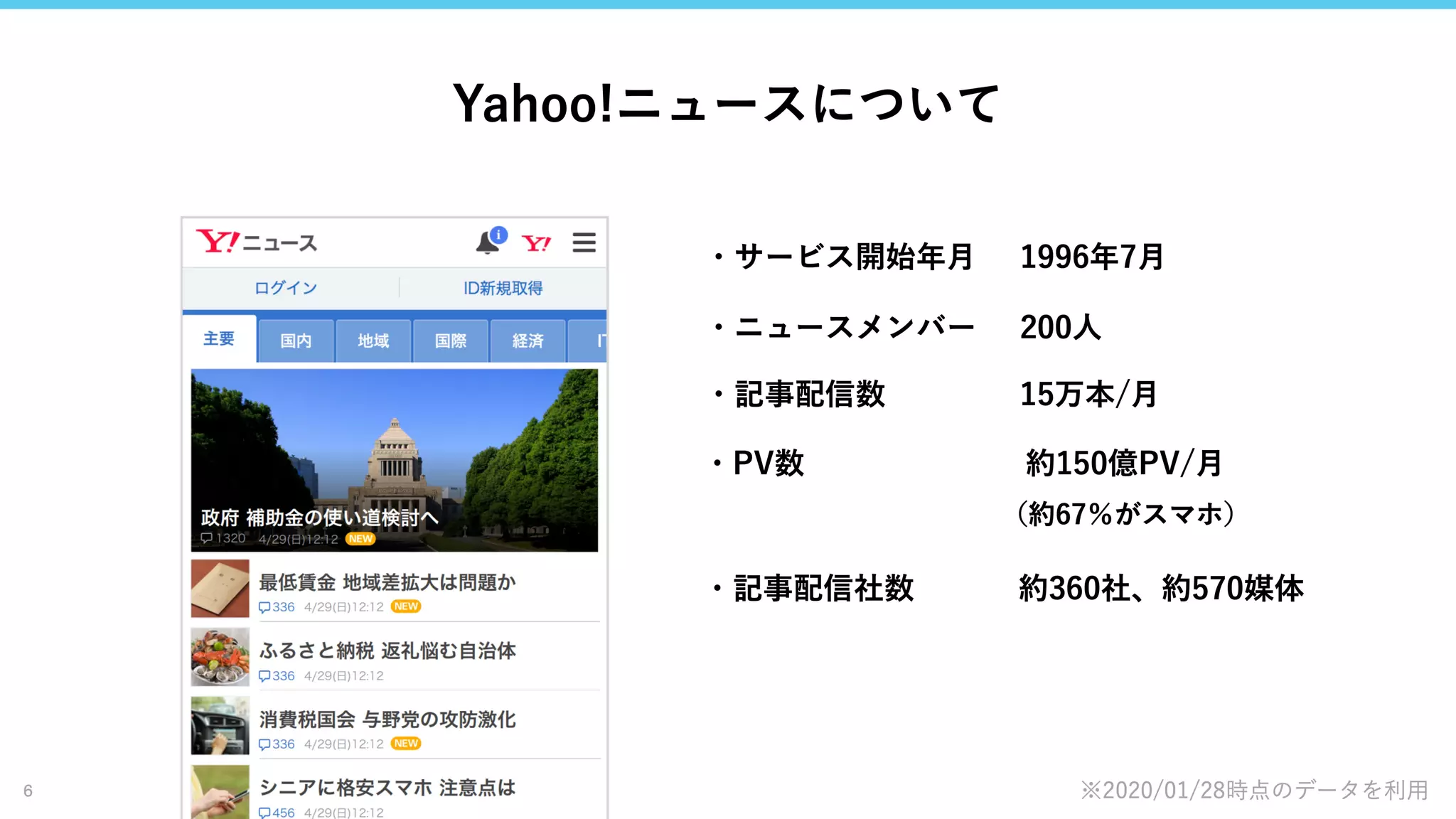
Task: Open headline 政府 補助金の使い道検討へ
Action: coord(319,517)
